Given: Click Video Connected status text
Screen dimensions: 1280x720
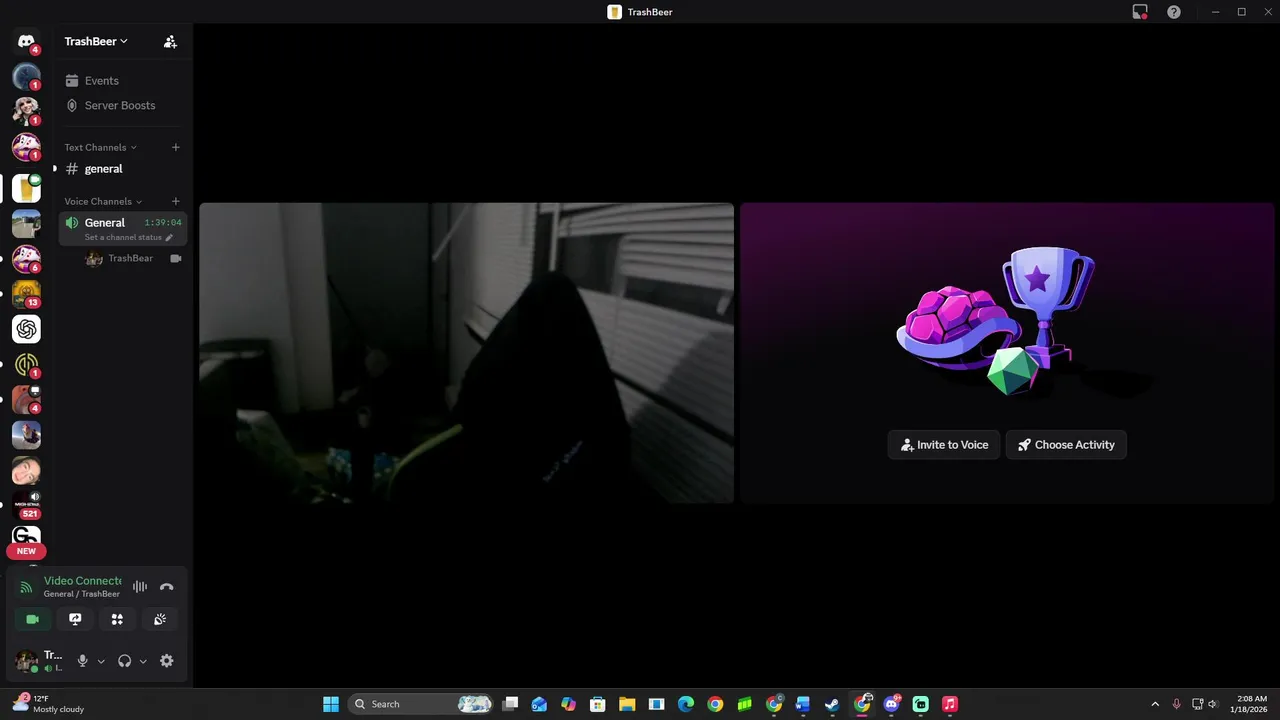Looking at the screenshot, I should coord(83,581).
